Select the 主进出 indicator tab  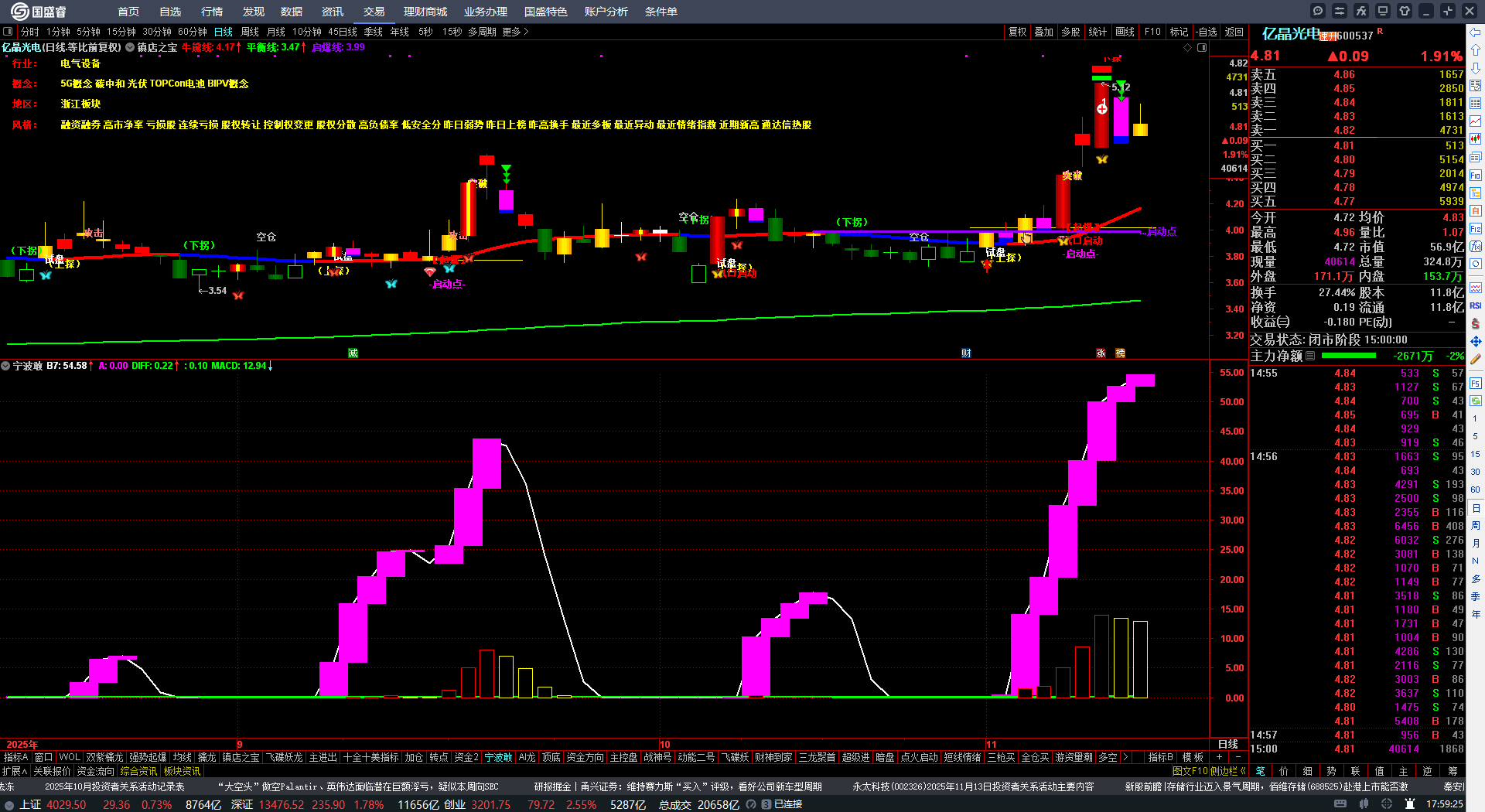point(323,757)
